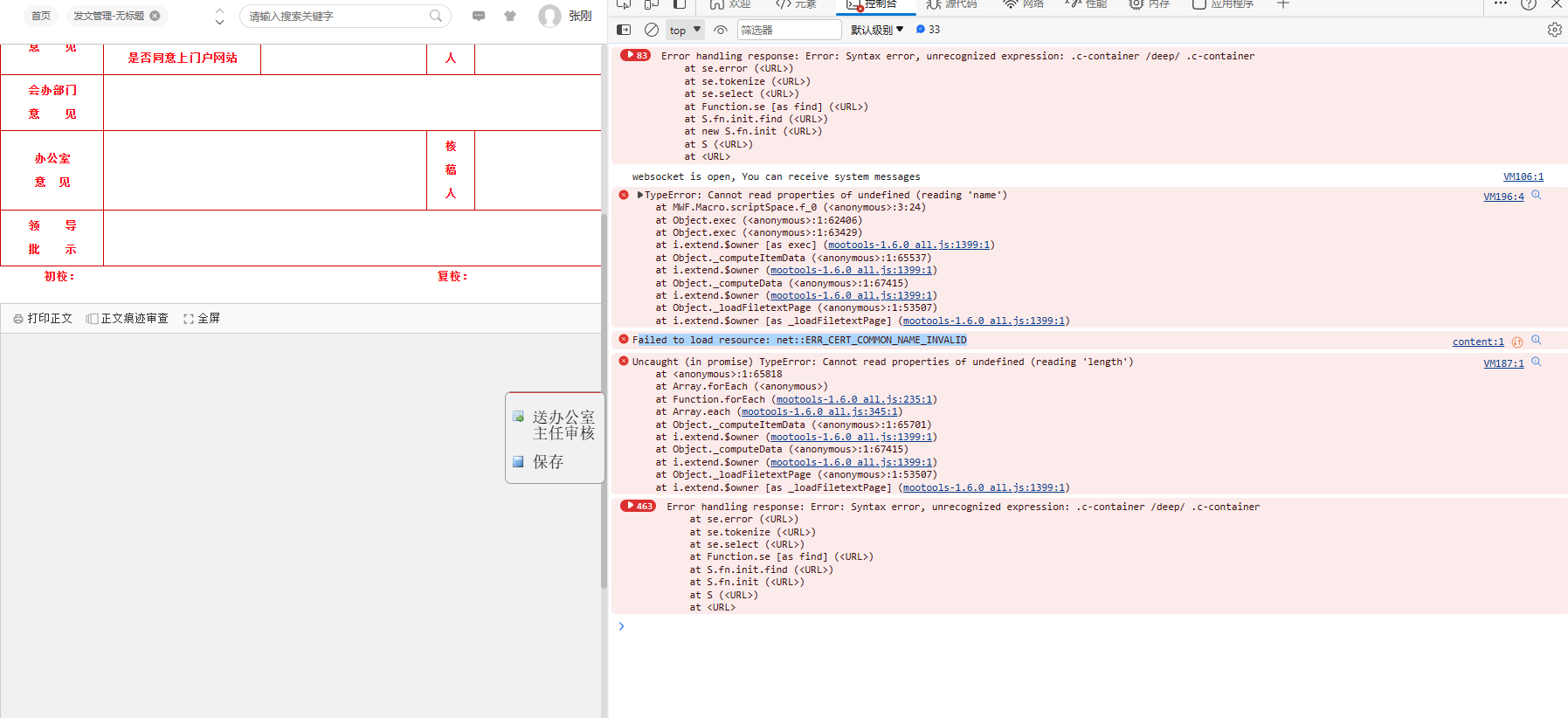Screen dimensions: 1568x718
Task: Toggle the console sidebar panel
Action: tap(624, 30)
